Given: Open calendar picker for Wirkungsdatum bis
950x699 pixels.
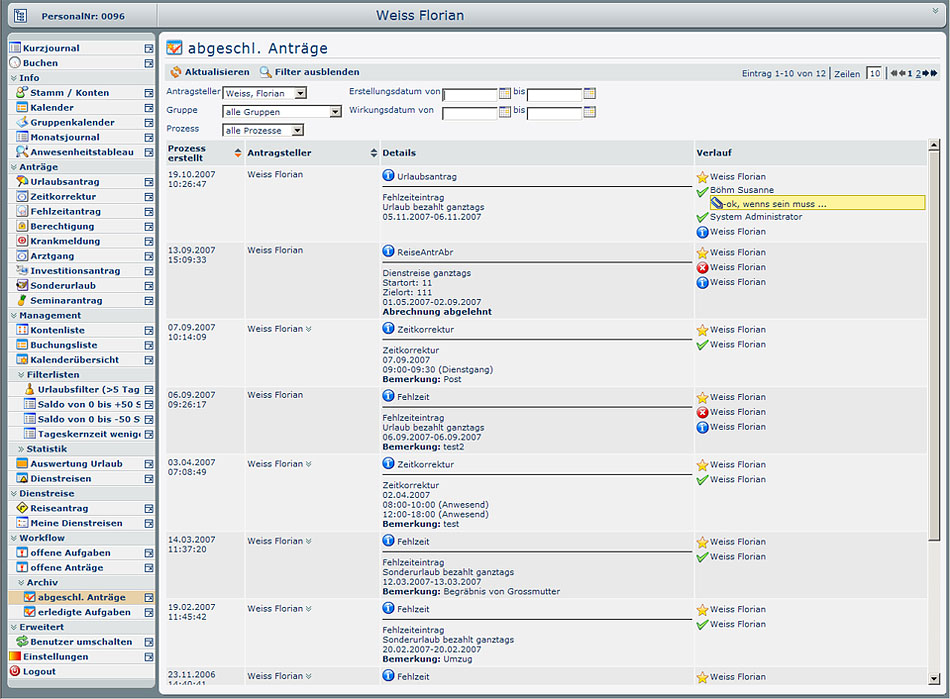Looking at the screenshot, I should click(x=590, y=112).
